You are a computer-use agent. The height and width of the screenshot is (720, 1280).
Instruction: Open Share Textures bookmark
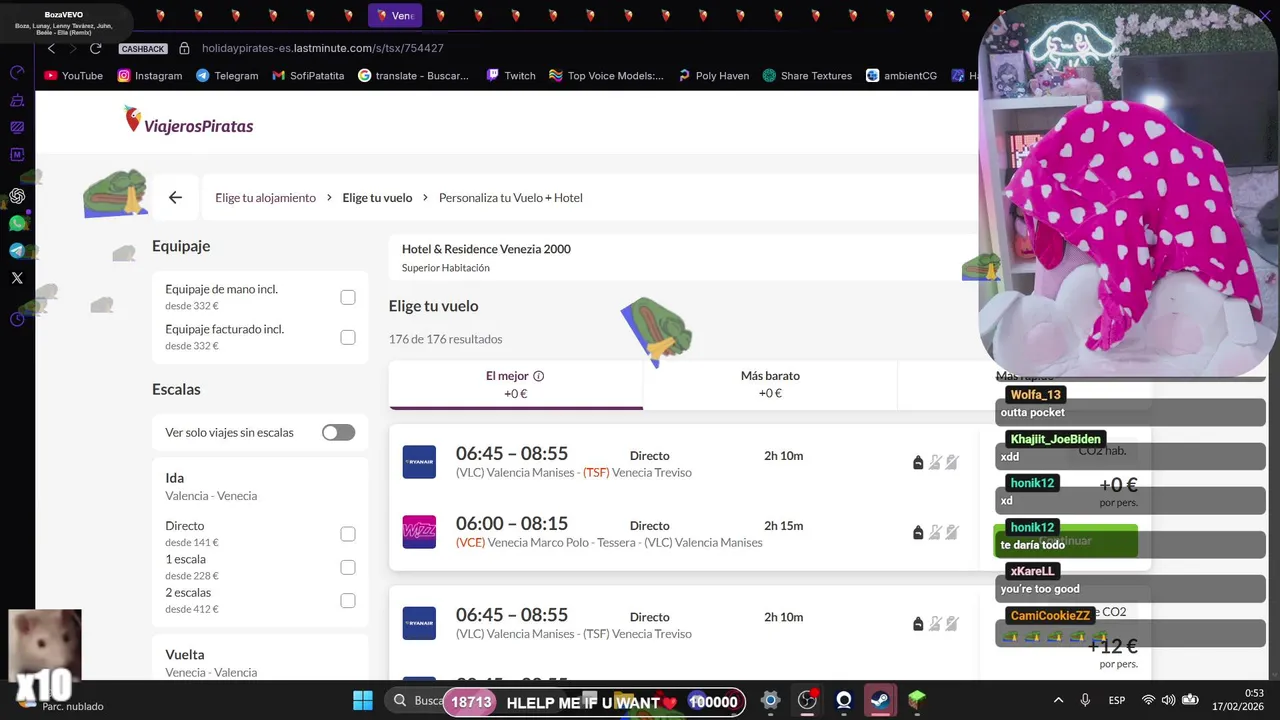(x=807, y=75)
